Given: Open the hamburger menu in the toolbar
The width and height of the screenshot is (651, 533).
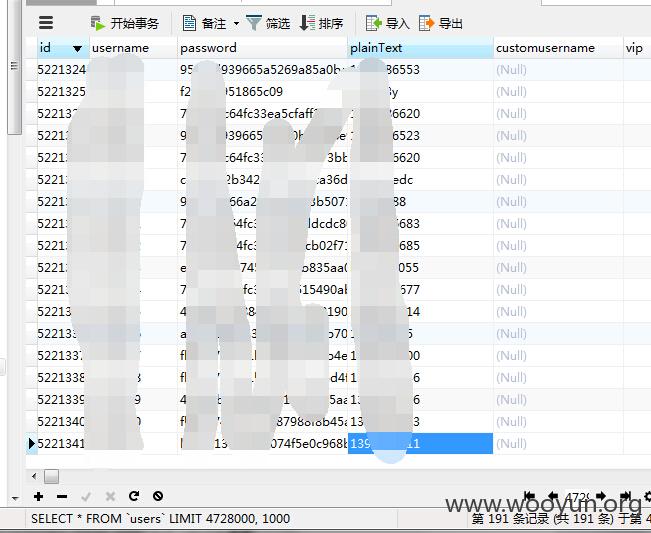Looking at the screenshot, I should [46, 23].
